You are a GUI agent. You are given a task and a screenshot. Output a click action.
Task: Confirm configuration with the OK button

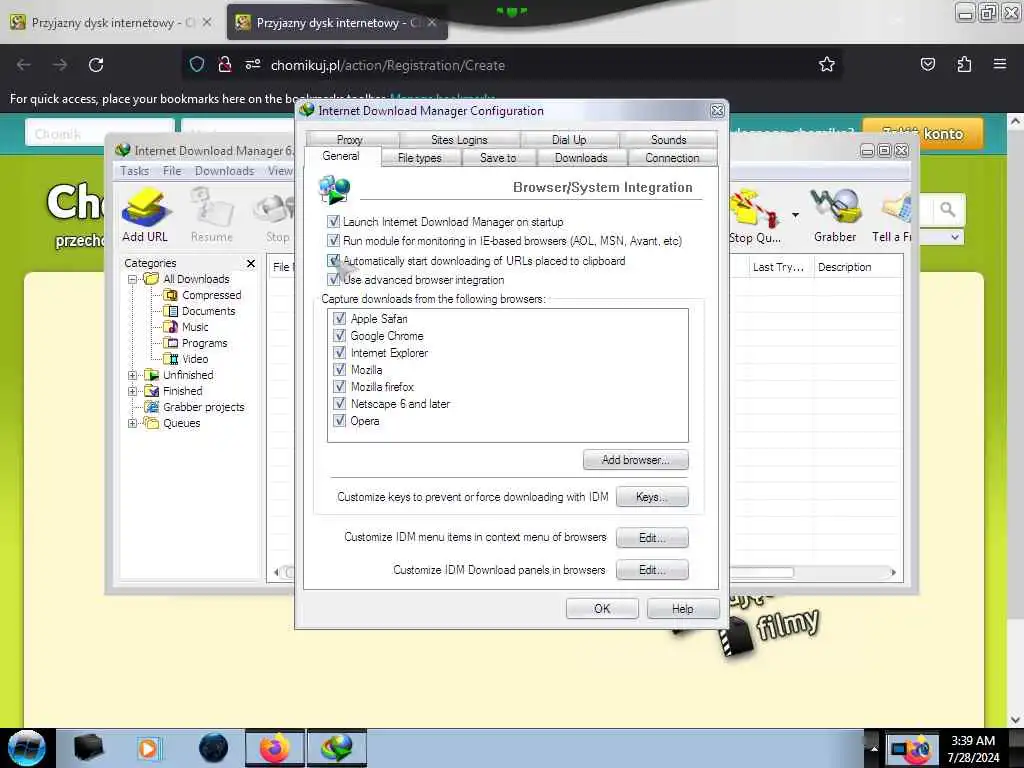pyautogui.click(x=602, y=609)
